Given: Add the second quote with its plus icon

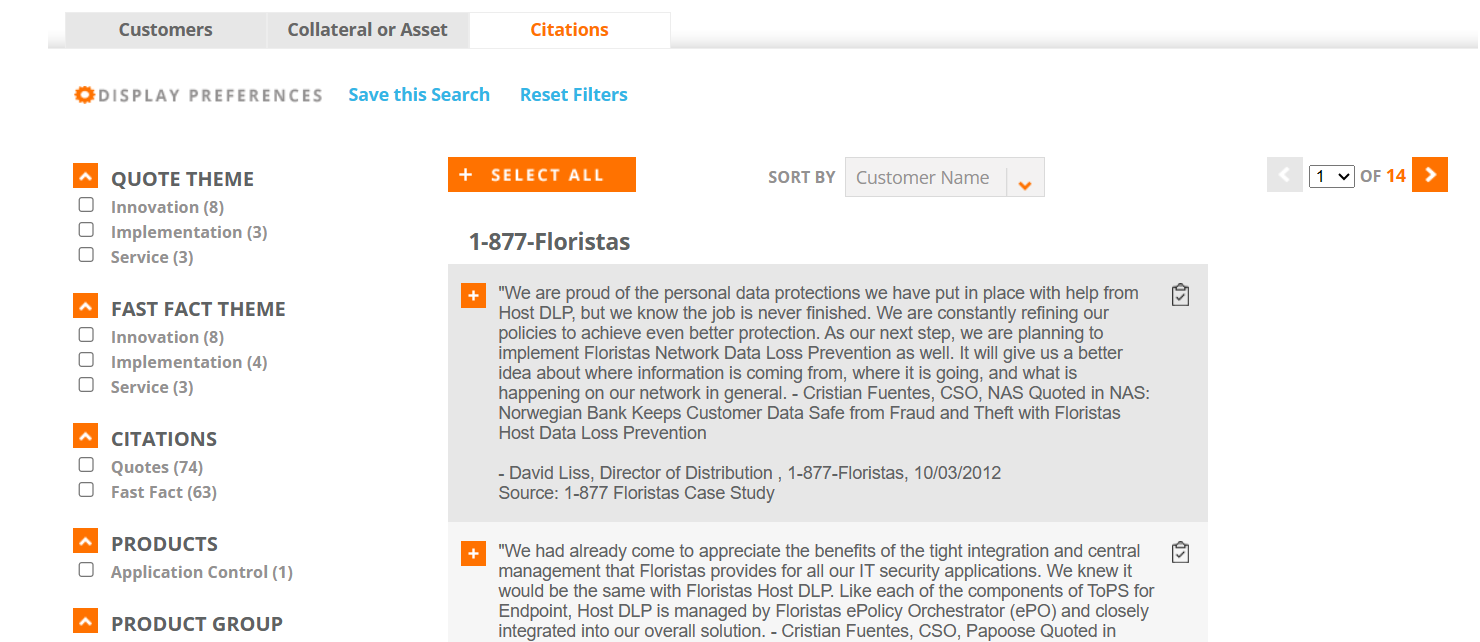Looking at the screenshot, I should coord(473,553).
